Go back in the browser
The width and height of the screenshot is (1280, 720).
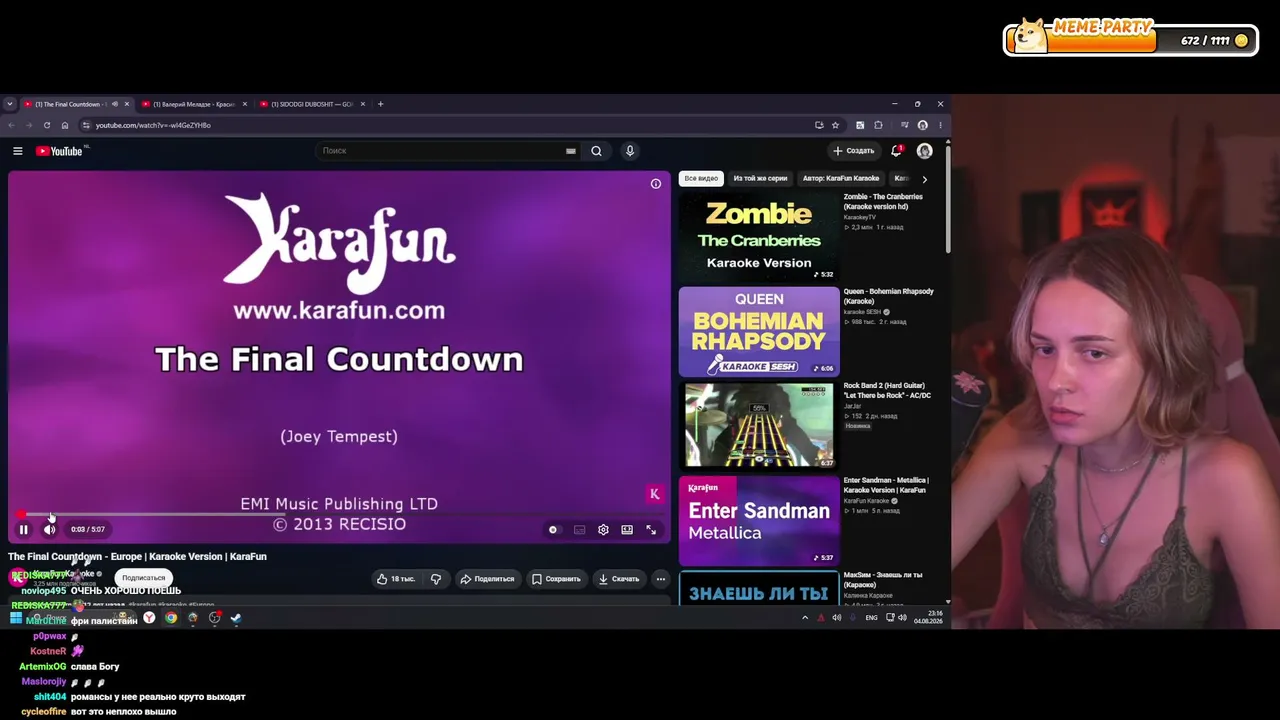[11, 125]
